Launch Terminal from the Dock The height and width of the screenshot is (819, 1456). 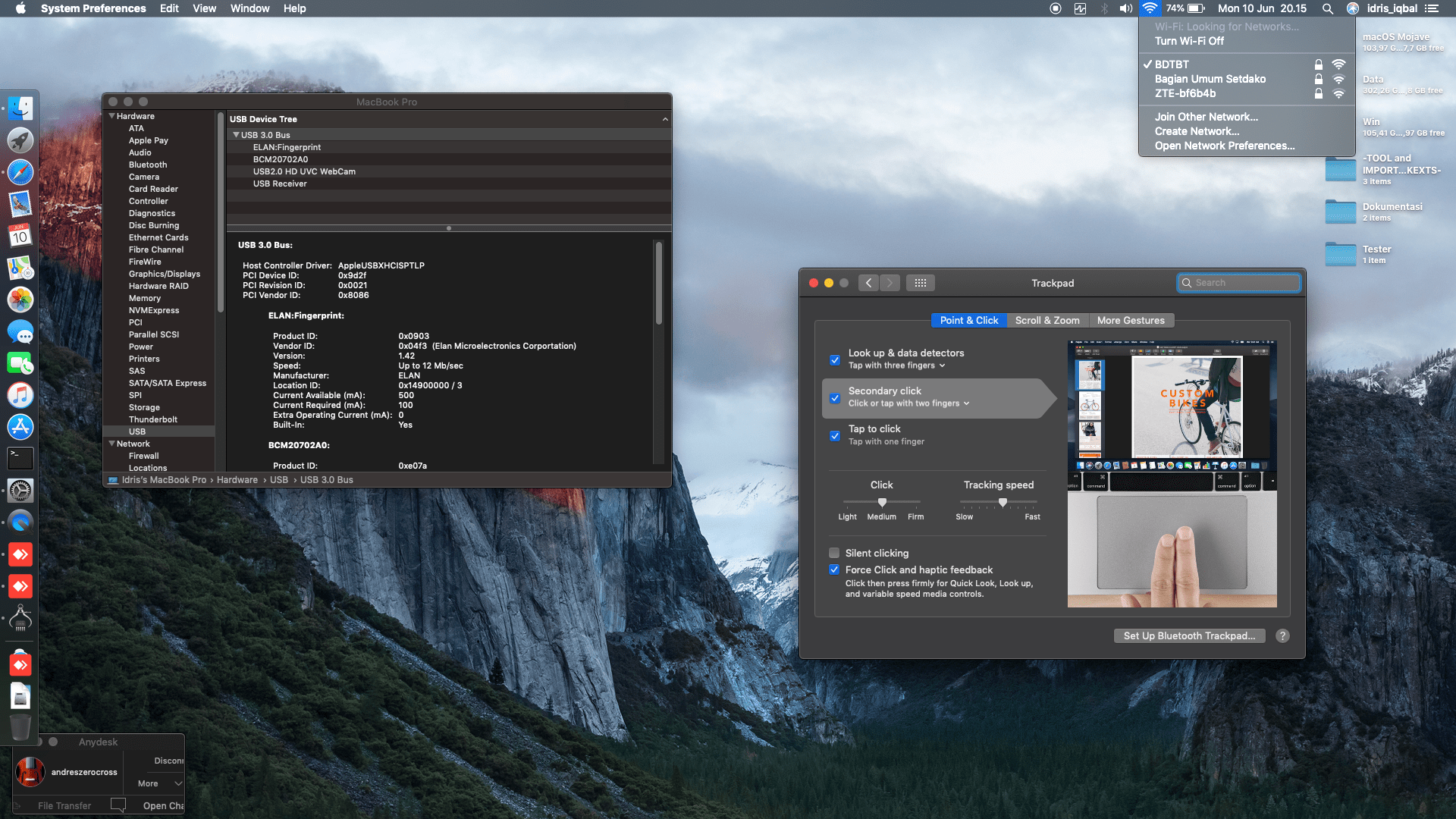[x=20, y=458]
